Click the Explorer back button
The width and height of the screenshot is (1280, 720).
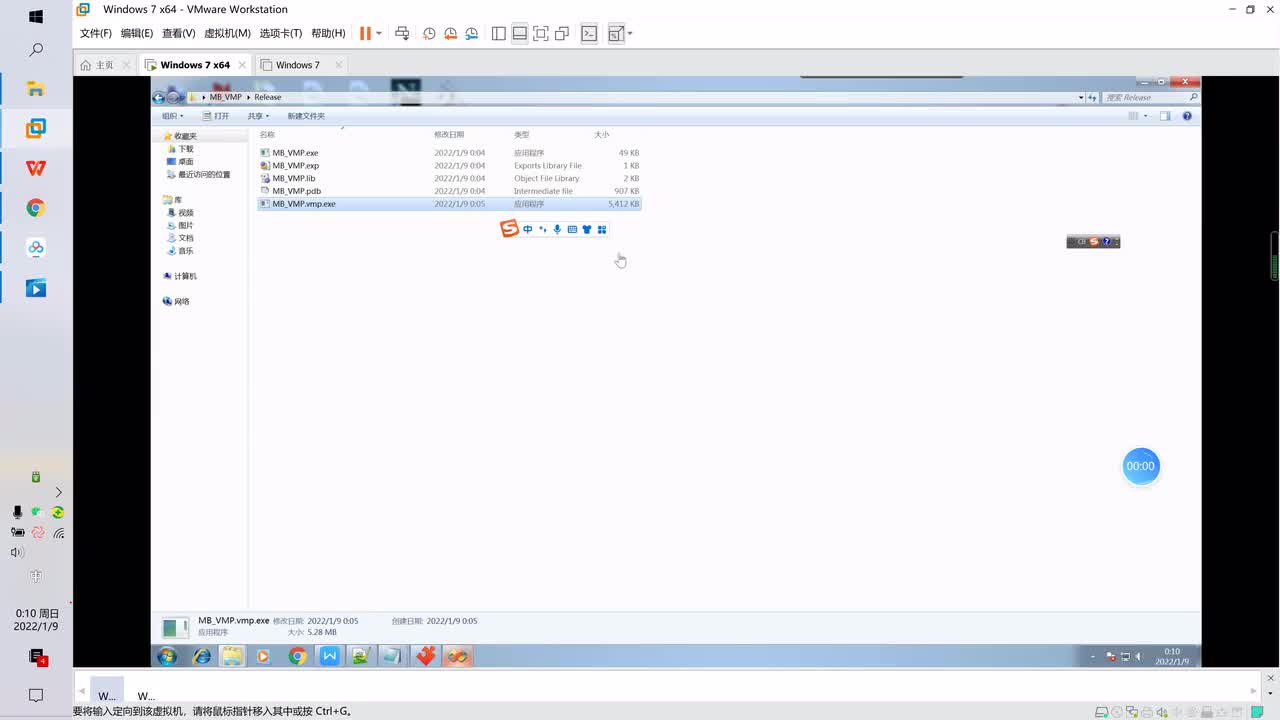click(x=159, y=97)
